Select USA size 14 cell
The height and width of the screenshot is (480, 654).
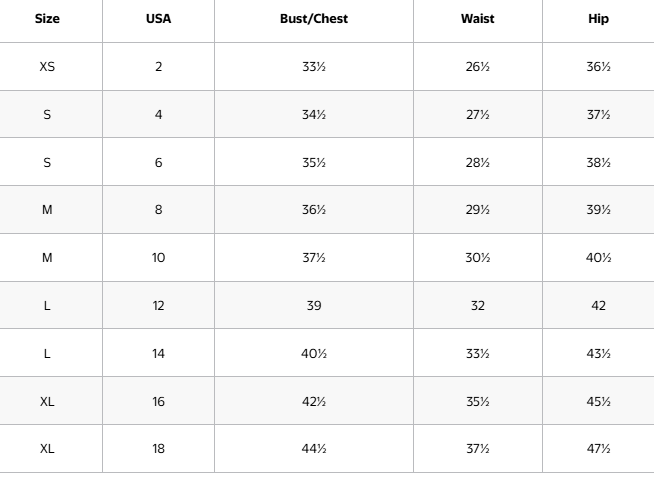pyautogui.click(x=158, y=353)
